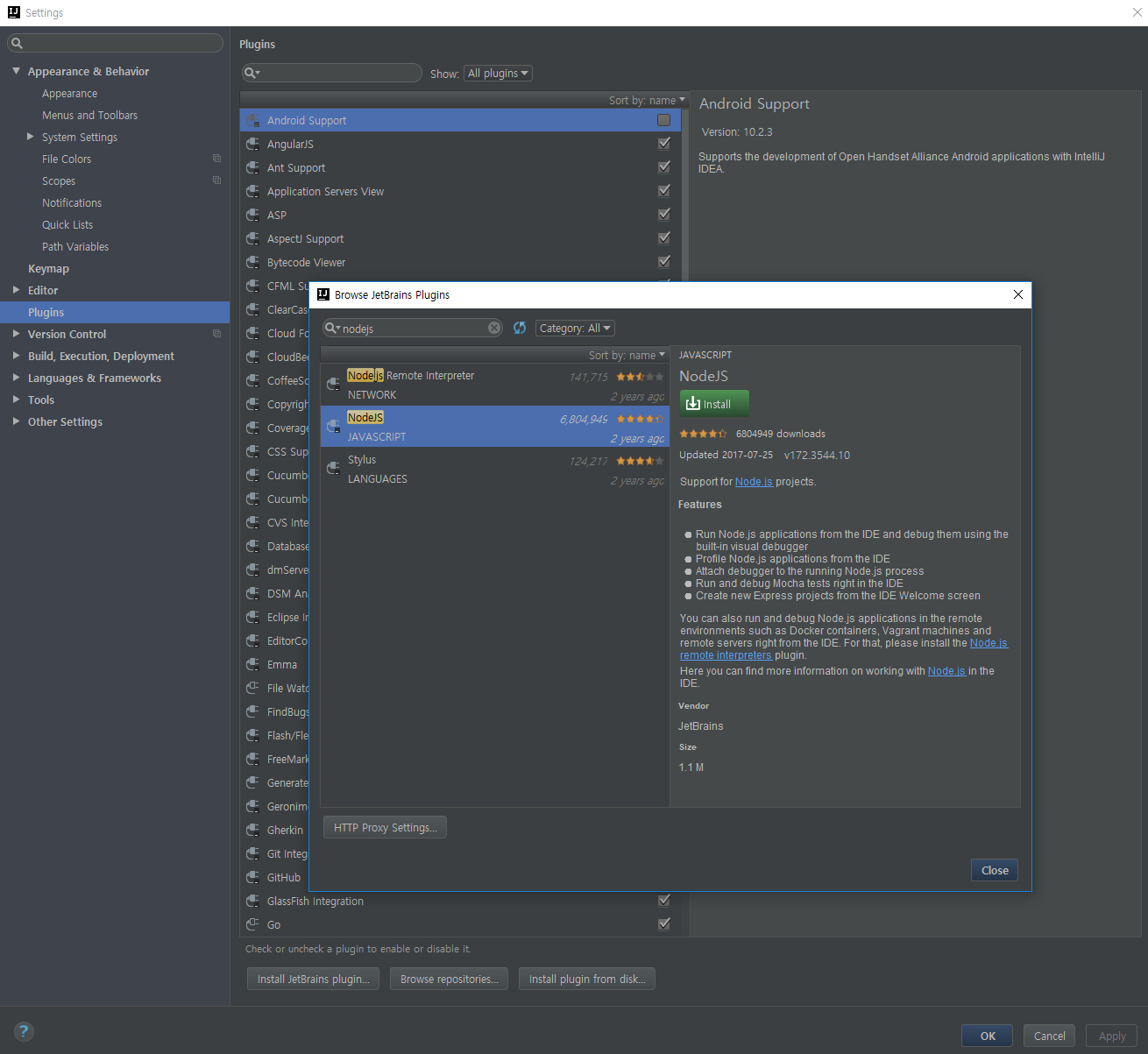Click the plugin icon of the NodeJS JAVASCRIPT row
The height and width of the screenshot is (1054, 1148).
(x=333, y=426)
